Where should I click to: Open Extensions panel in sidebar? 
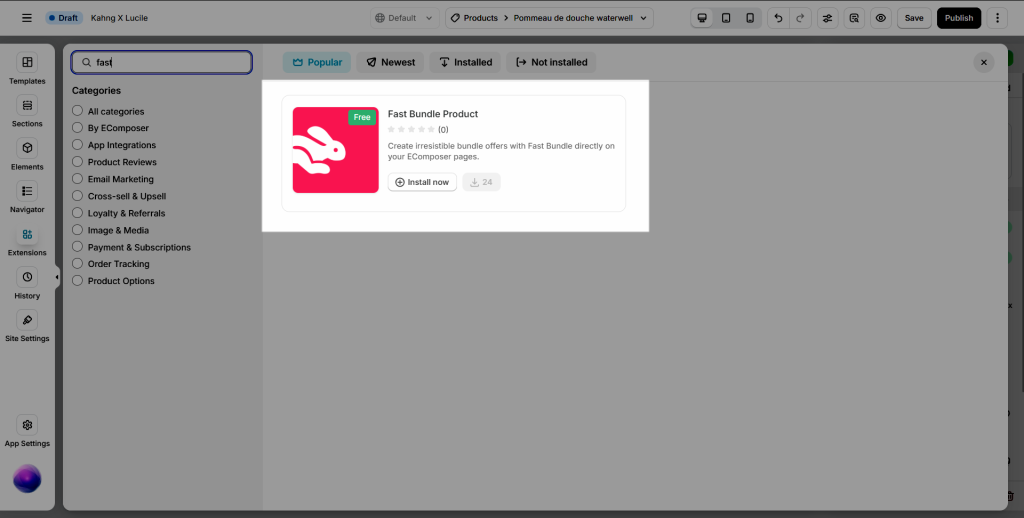[x=27, y=241]
